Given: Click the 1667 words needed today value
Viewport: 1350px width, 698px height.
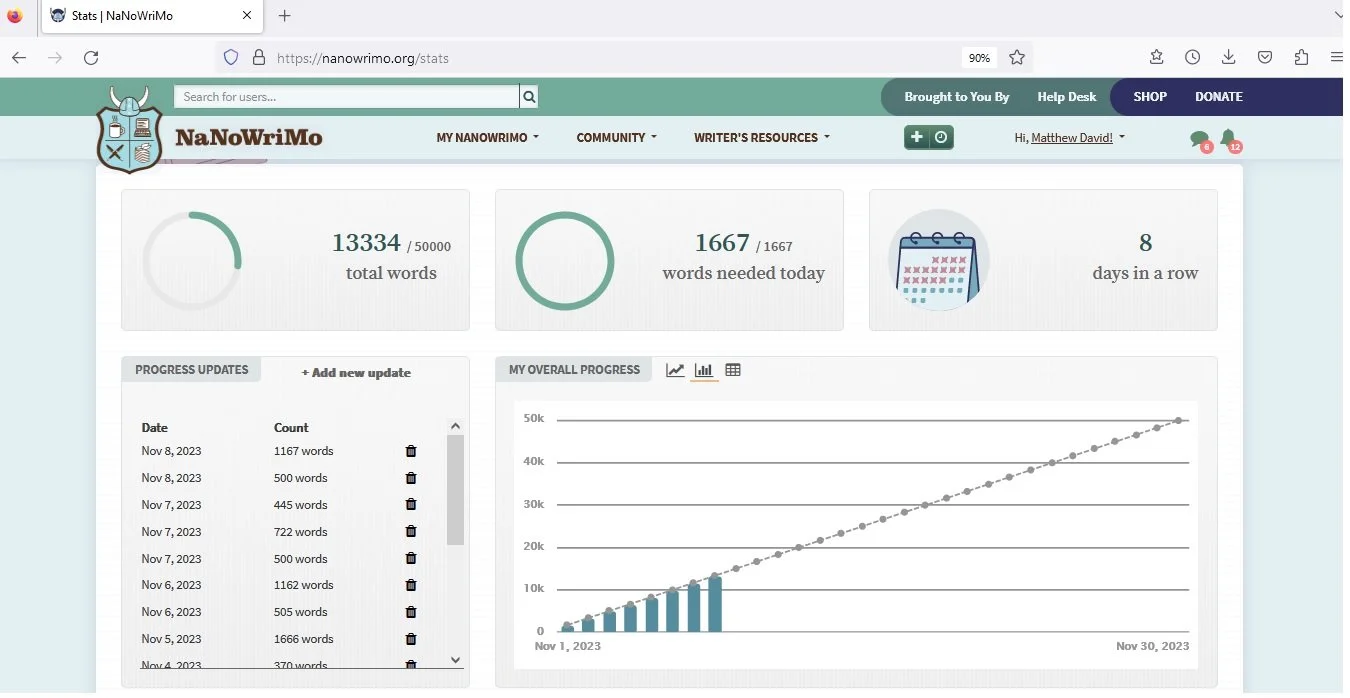Looking at the screenshot, I should coord(722,243).
